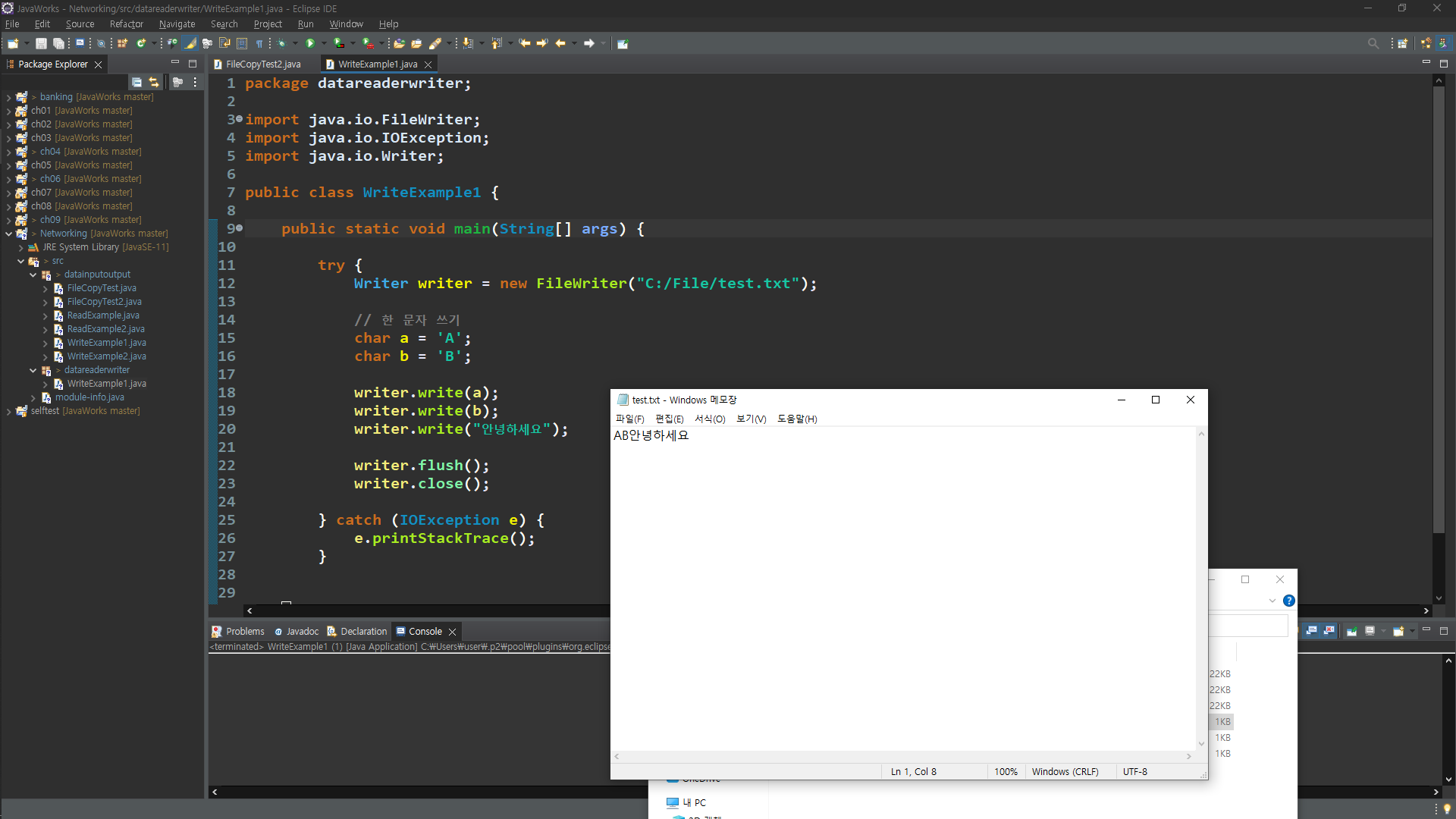Click Back to previous location yellow arrow

click(560, 43)
